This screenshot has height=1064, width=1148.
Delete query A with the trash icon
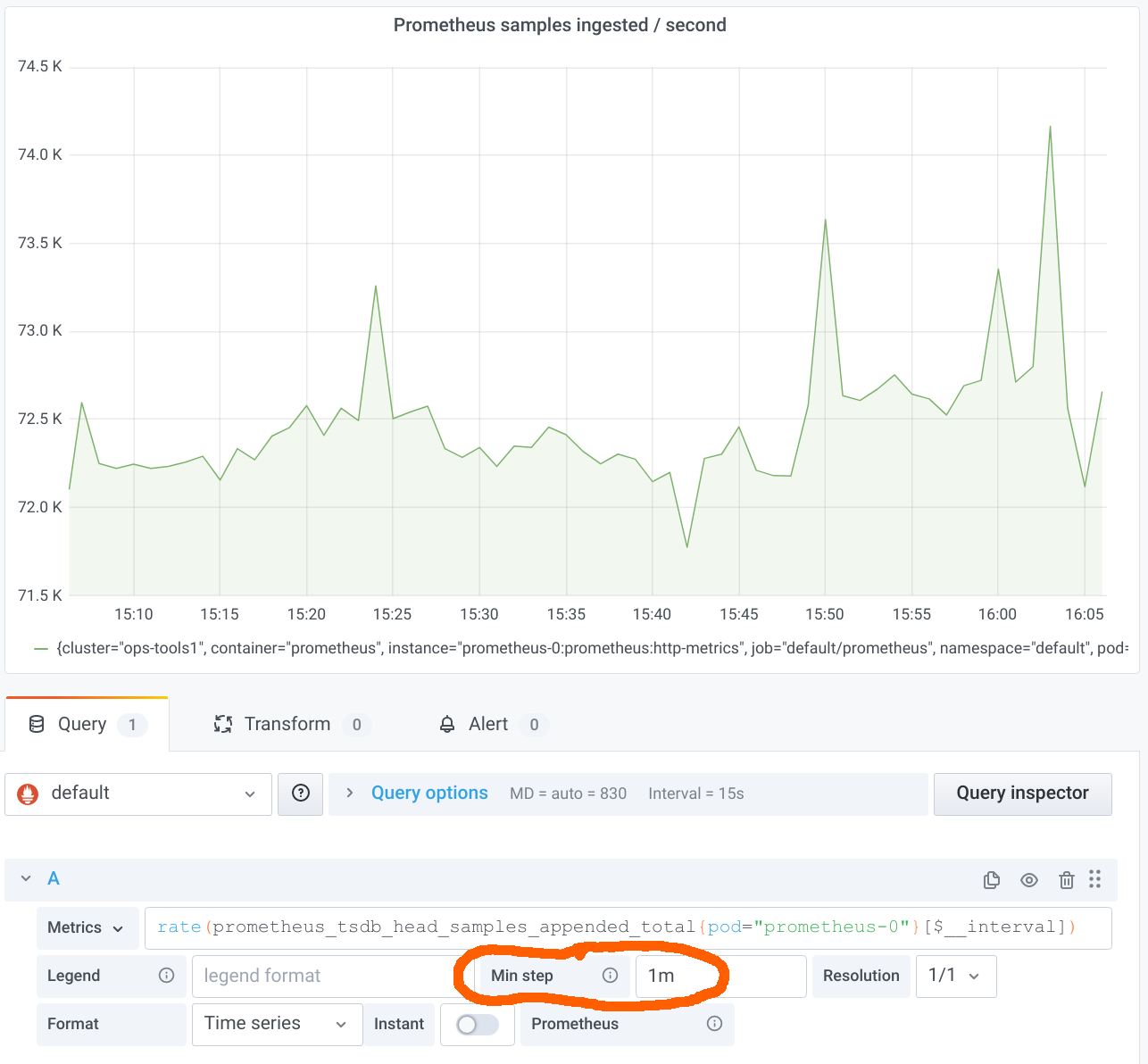(1066, 880)
